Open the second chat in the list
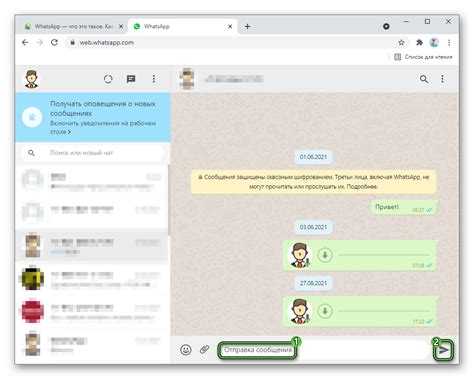Viewport: 474px width, 379px height. point(92,212)
